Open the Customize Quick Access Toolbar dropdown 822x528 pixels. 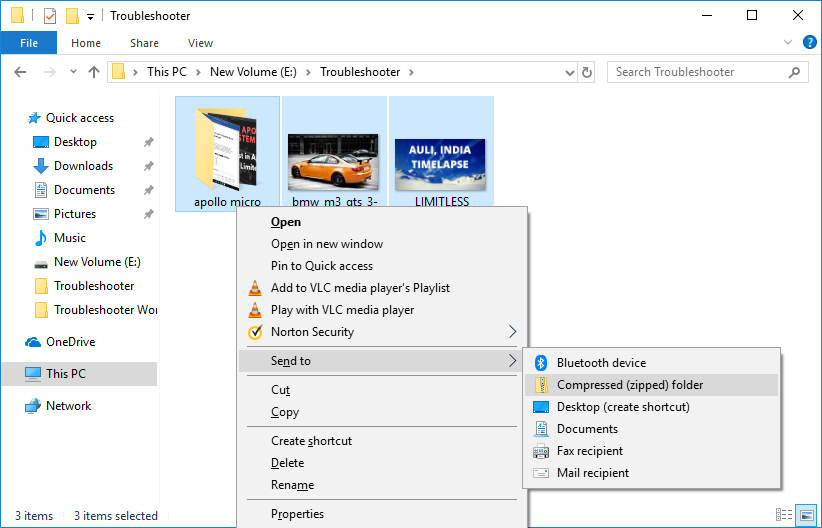click(91, 17)
